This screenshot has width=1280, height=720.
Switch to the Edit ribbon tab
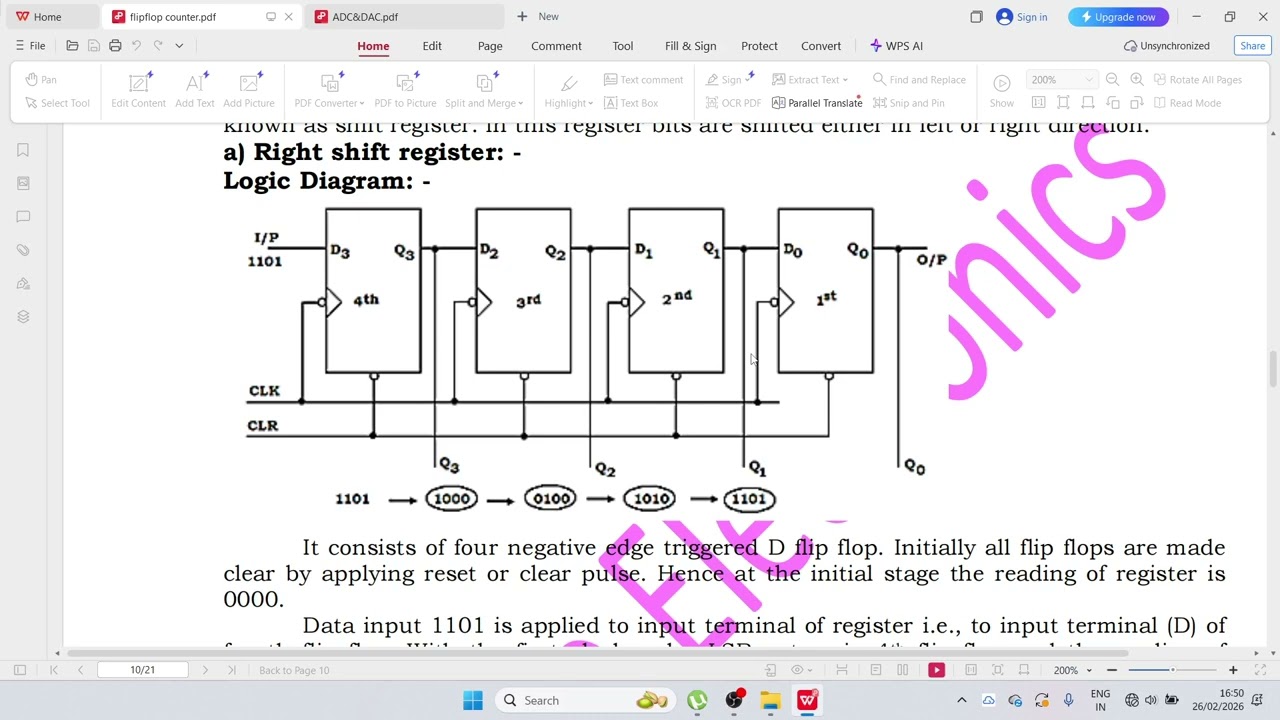click(x=432, y=46)
